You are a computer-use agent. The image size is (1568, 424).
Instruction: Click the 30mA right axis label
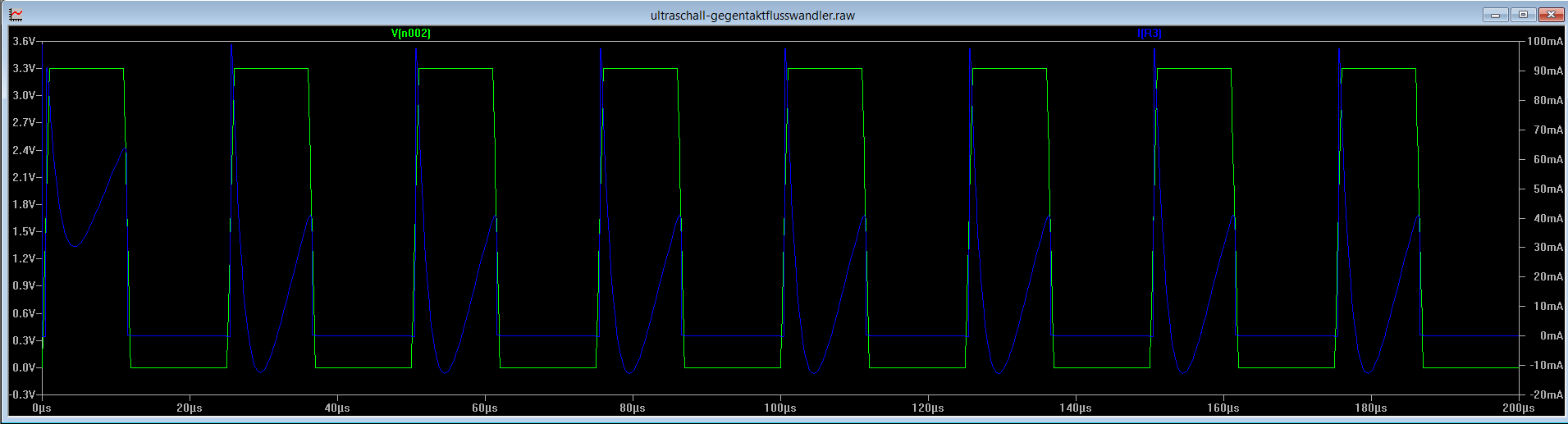(1548, 247)
